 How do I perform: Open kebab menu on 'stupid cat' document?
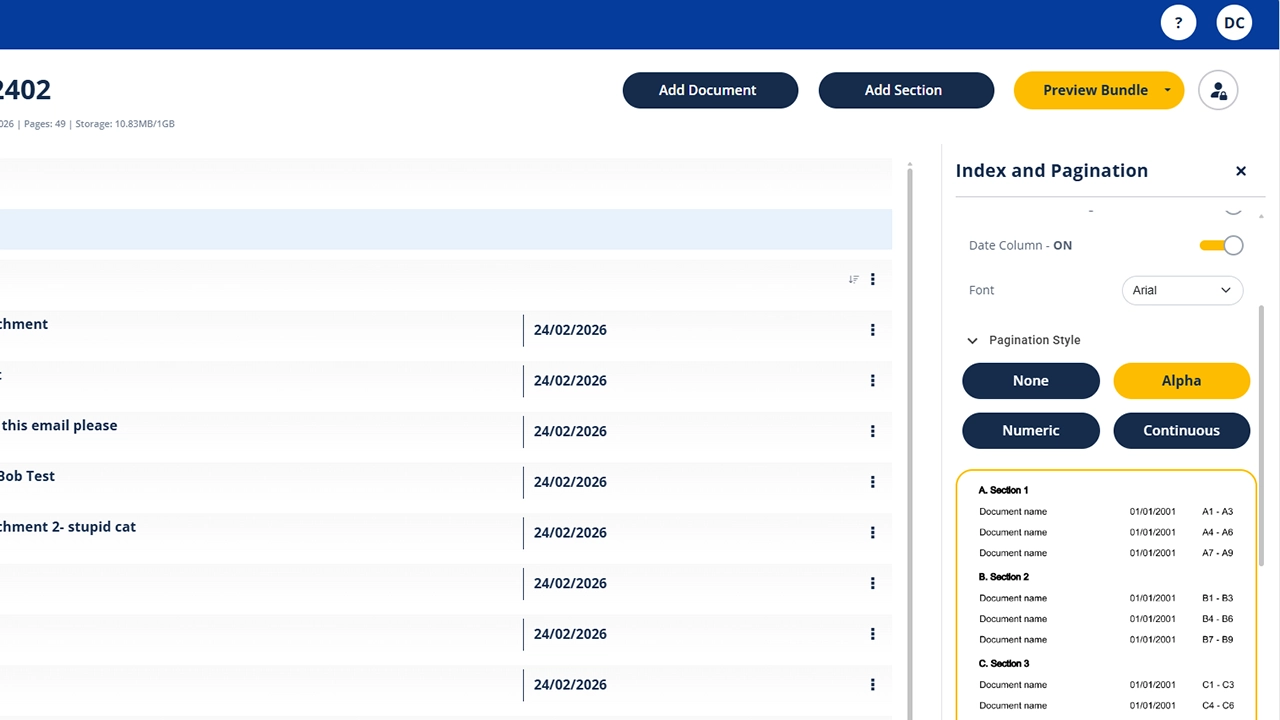[x=872, y=532]
